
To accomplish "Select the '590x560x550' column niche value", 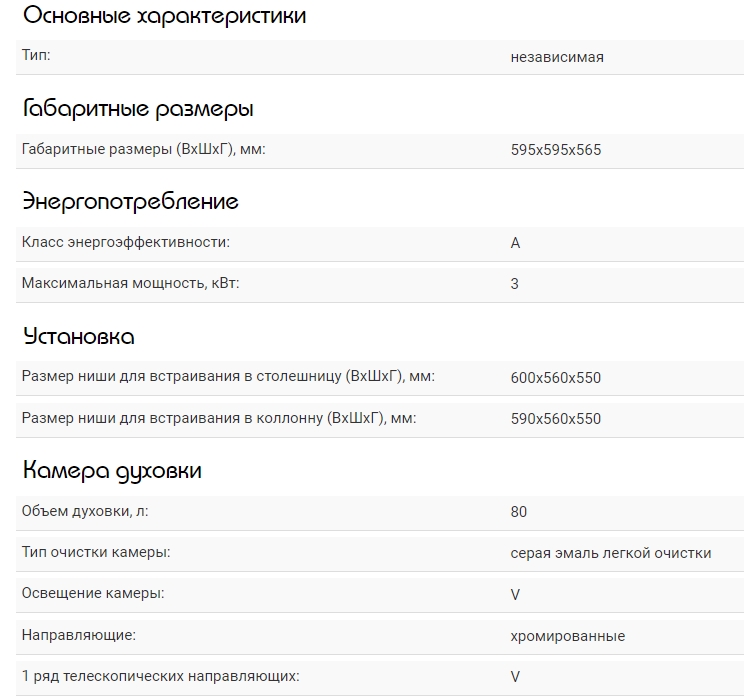I will (556, 419).
